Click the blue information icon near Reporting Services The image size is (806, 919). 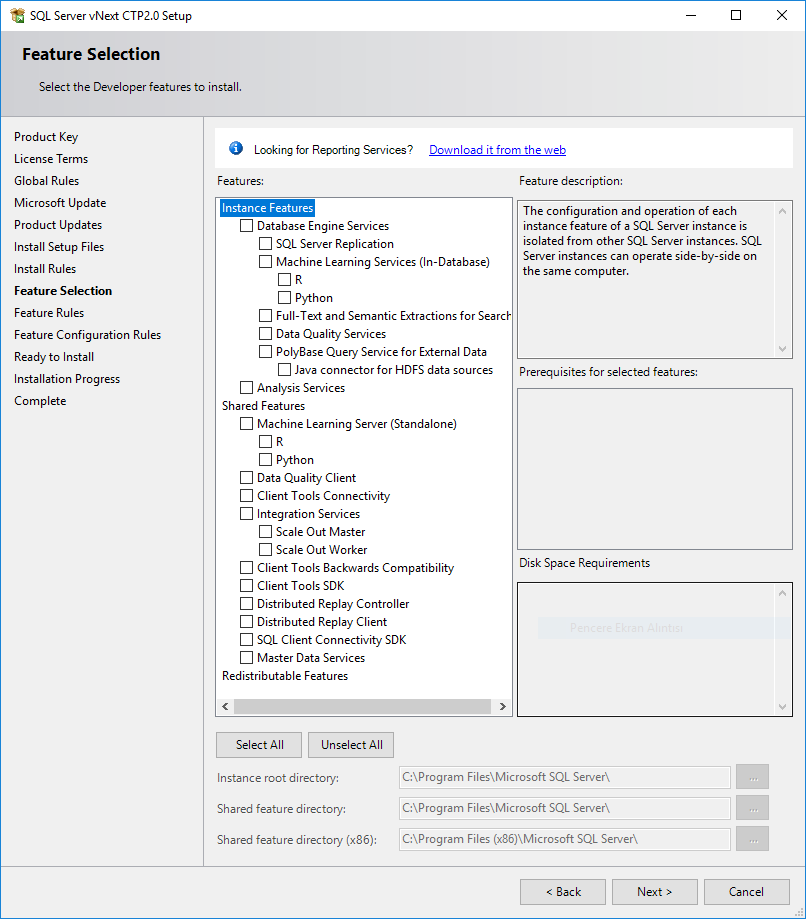235,148
